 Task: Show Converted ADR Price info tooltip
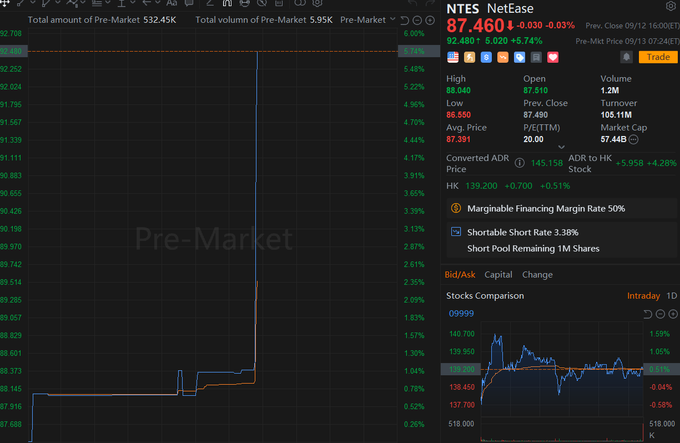coord(519,163)
